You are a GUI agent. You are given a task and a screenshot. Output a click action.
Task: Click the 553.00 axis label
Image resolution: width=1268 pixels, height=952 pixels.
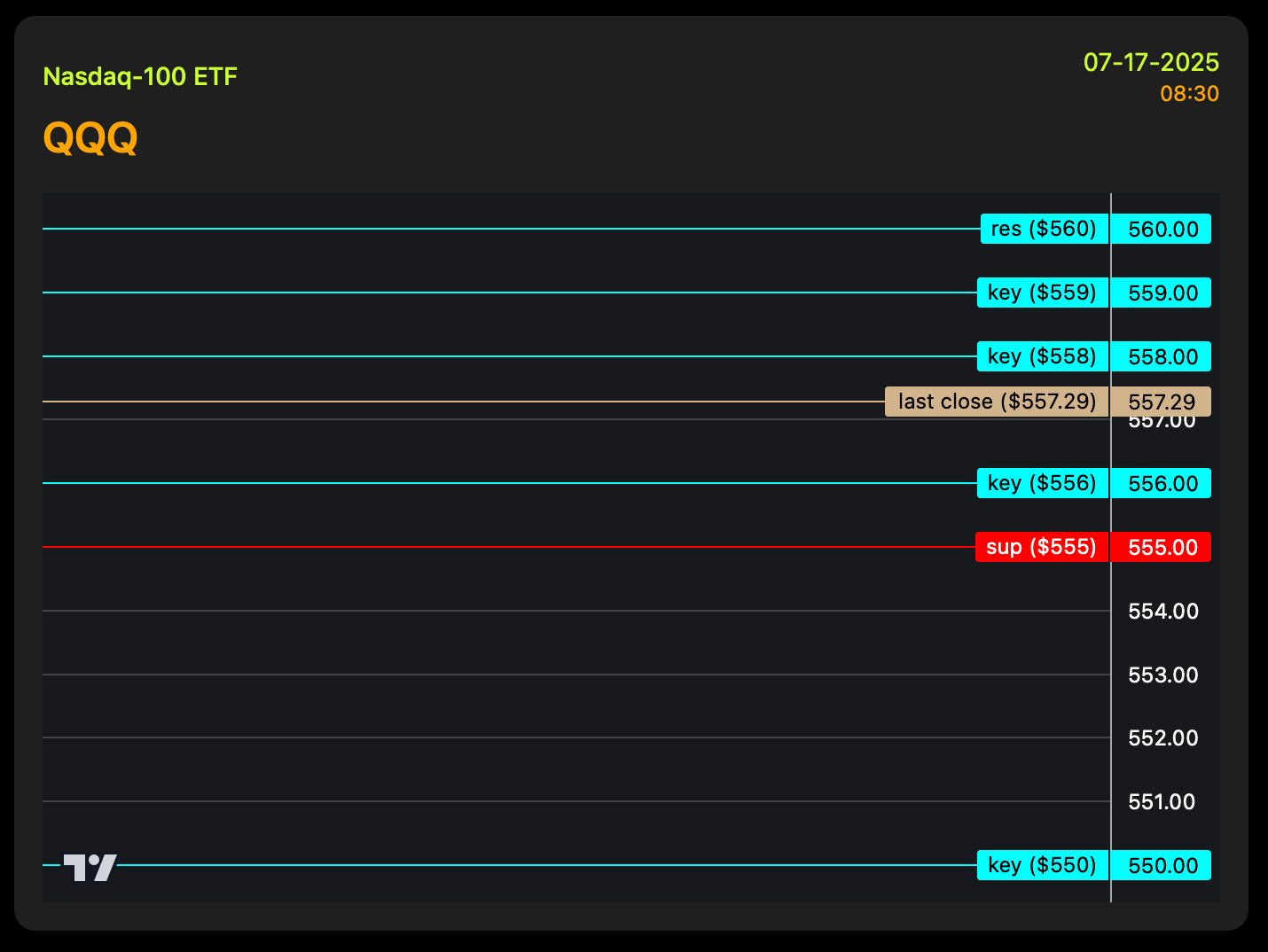tap(1162, 675)
